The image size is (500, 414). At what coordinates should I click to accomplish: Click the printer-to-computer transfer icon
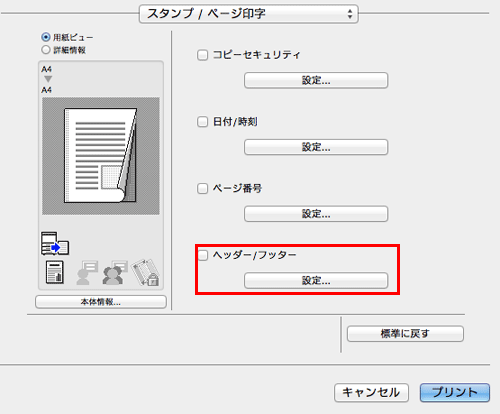(55, 244)
